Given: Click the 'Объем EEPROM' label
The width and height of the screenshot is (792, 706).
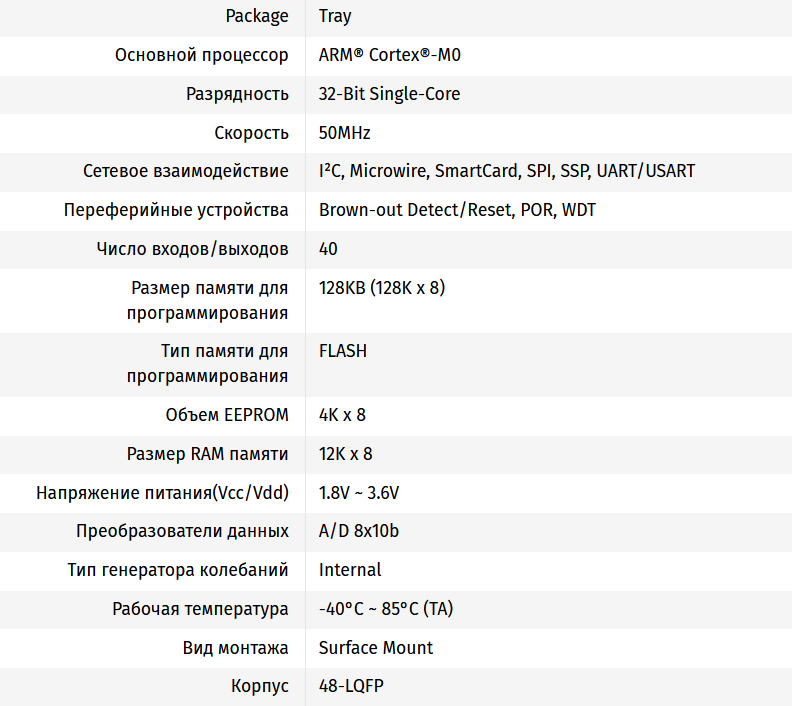Looking at the screenshot, I should tap(227, 415).
